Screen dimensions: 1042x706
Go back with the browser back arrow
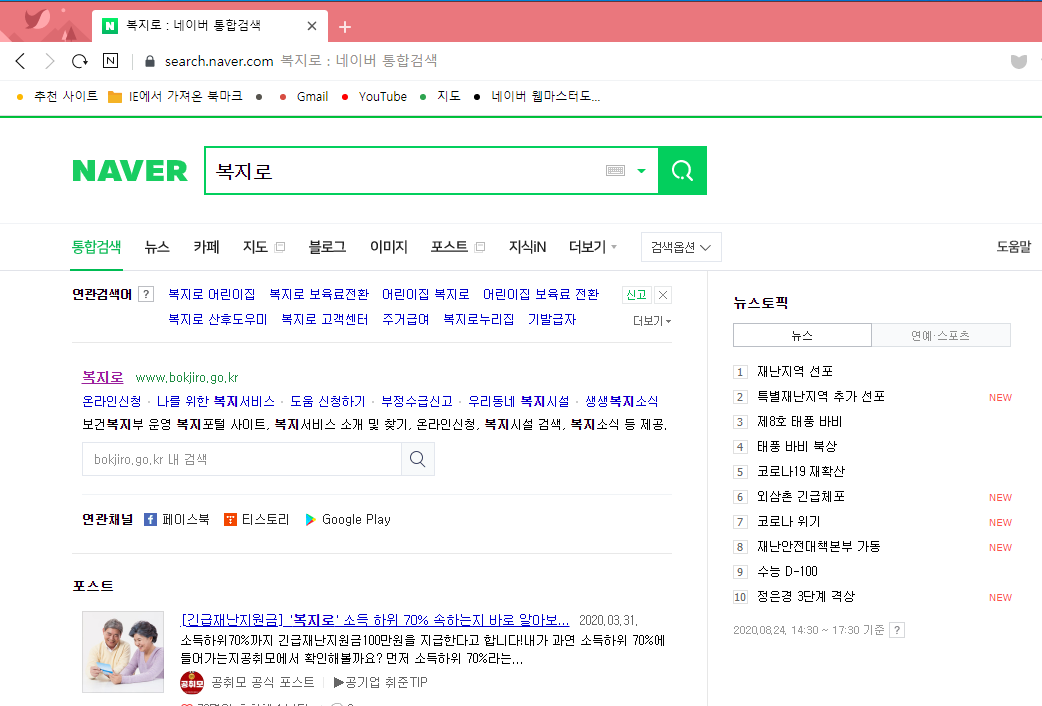pyautogui.click(x=21, y=61)
